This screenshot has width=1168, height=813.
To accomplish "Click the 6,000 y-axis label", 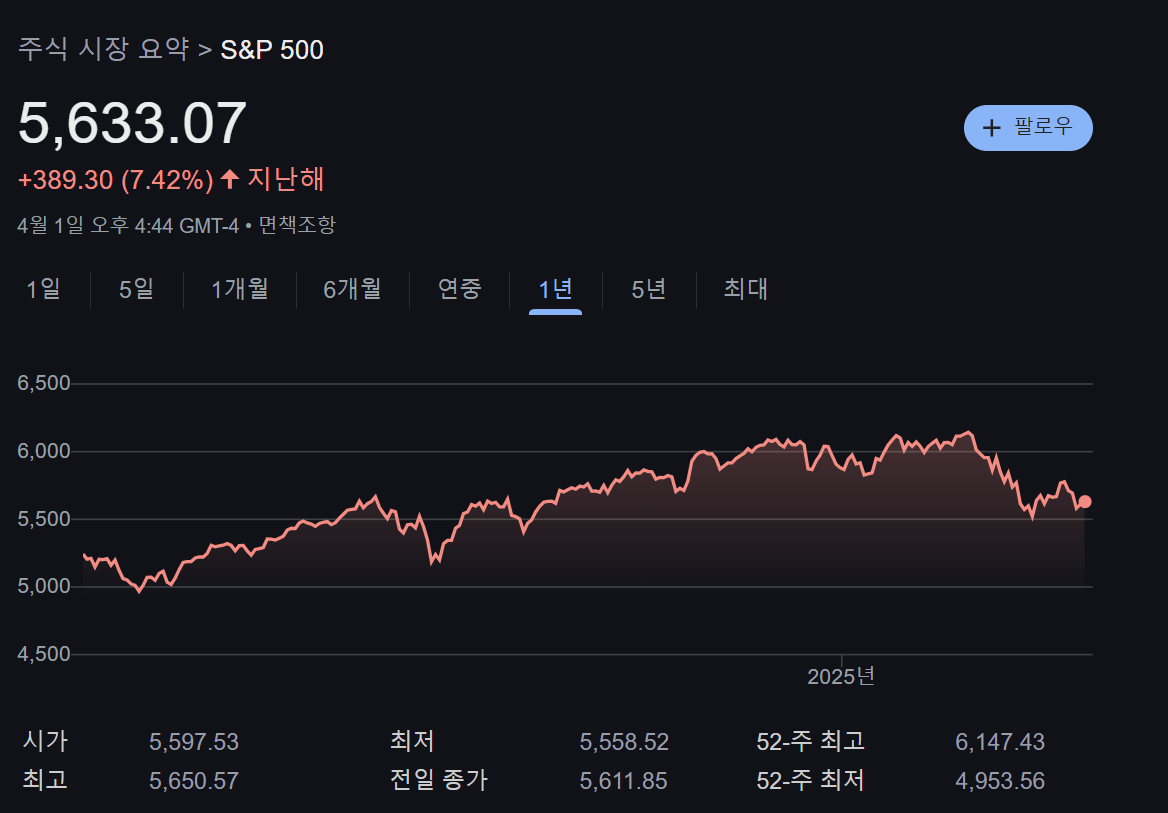I will [x=44, y=451].
